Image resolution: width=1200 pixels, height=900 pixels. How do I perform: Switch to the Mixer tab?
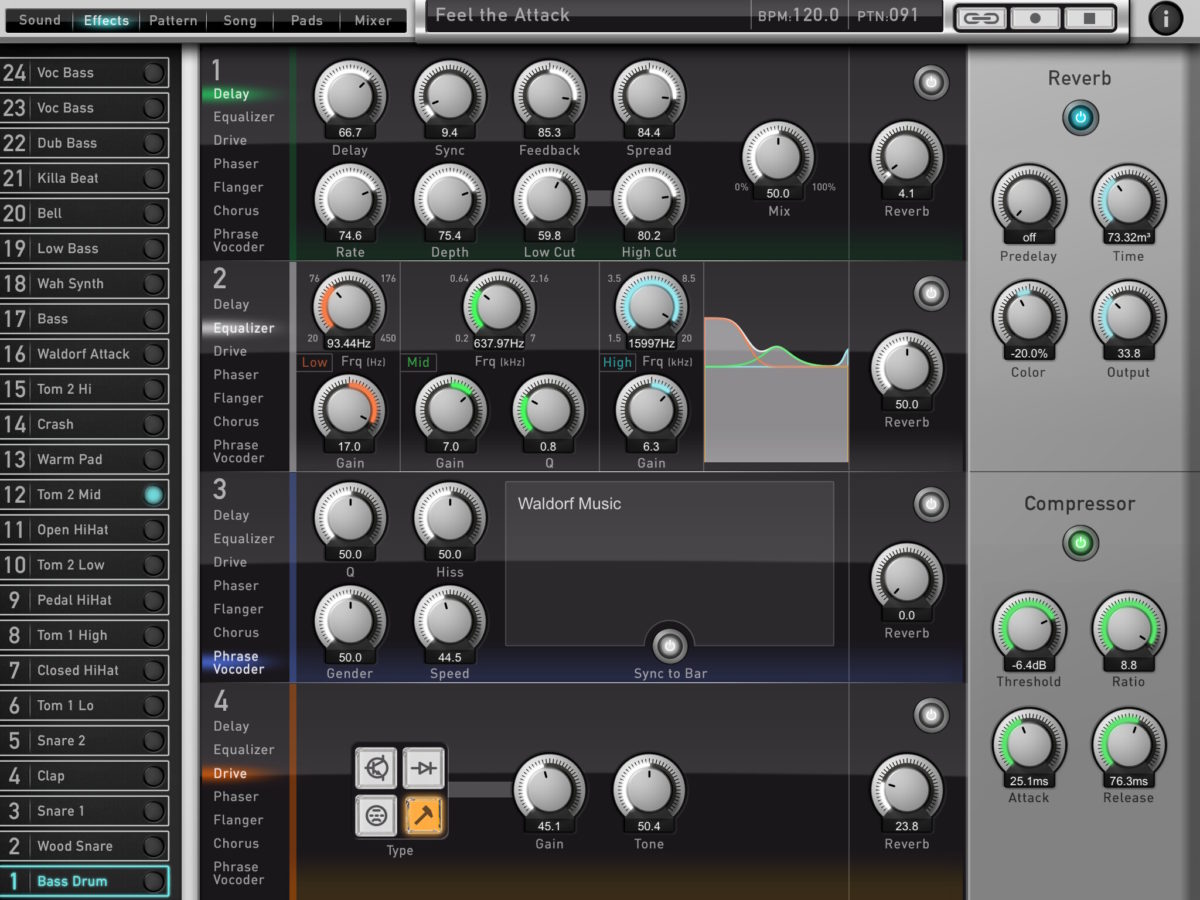[372, 19]
